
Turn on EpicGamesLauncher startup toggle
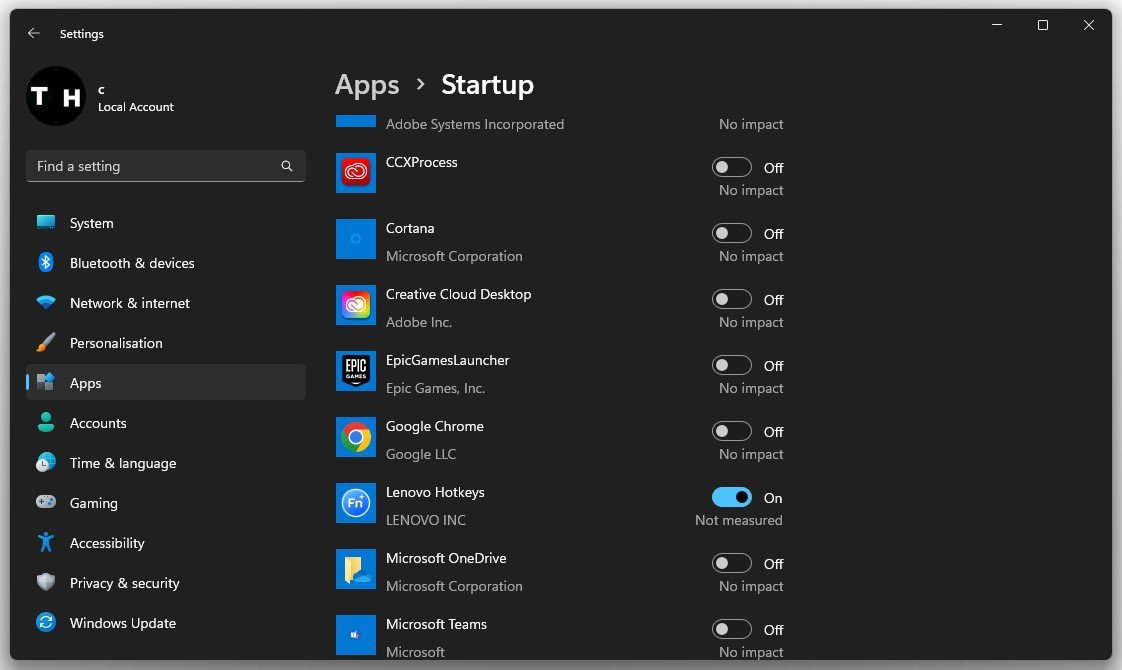point(731,365)
